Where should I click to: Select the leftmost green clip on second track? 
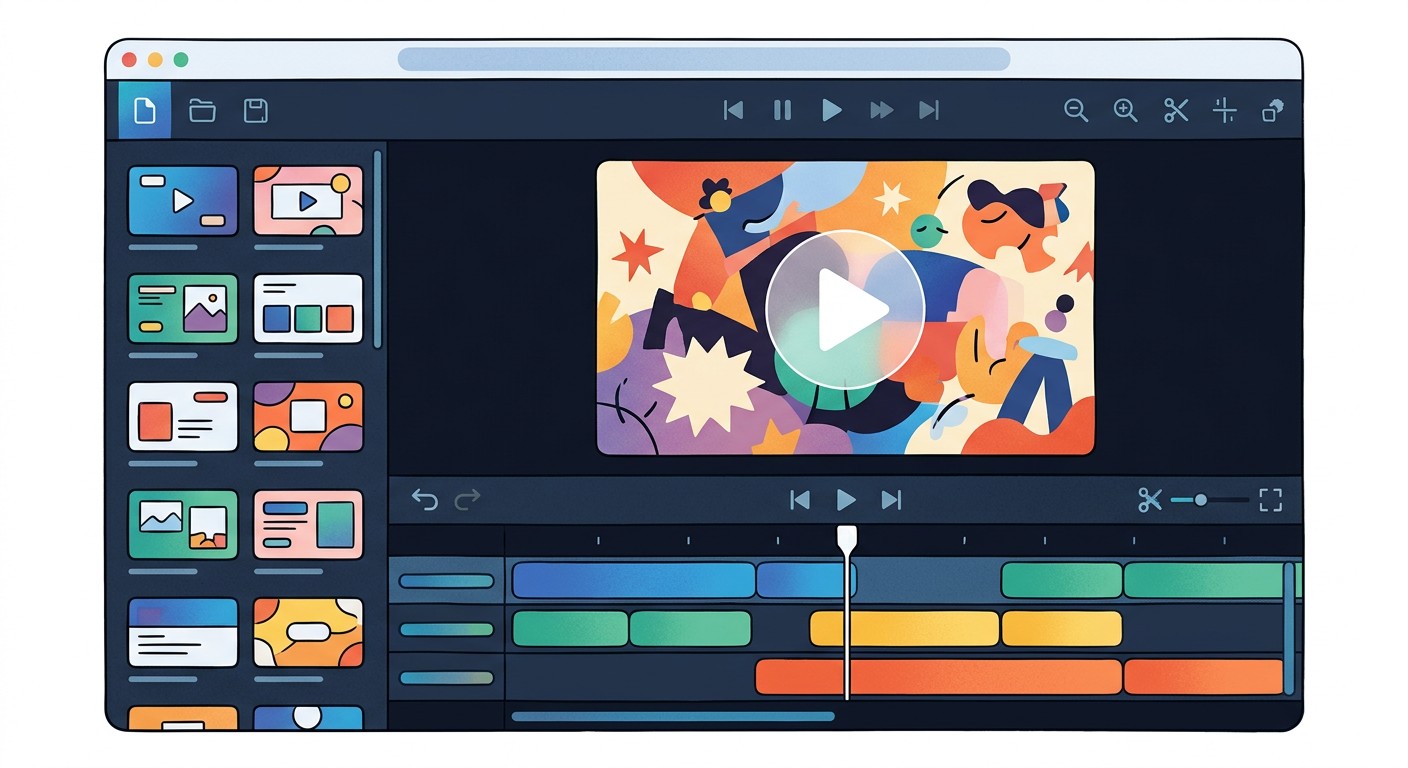570,629
